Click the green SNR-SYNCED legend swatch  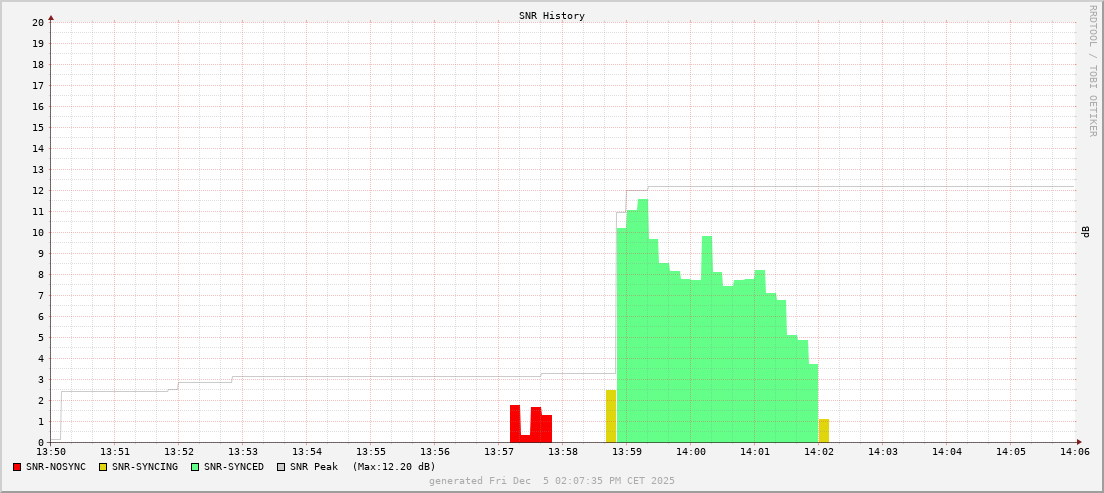tap(195, 467)
